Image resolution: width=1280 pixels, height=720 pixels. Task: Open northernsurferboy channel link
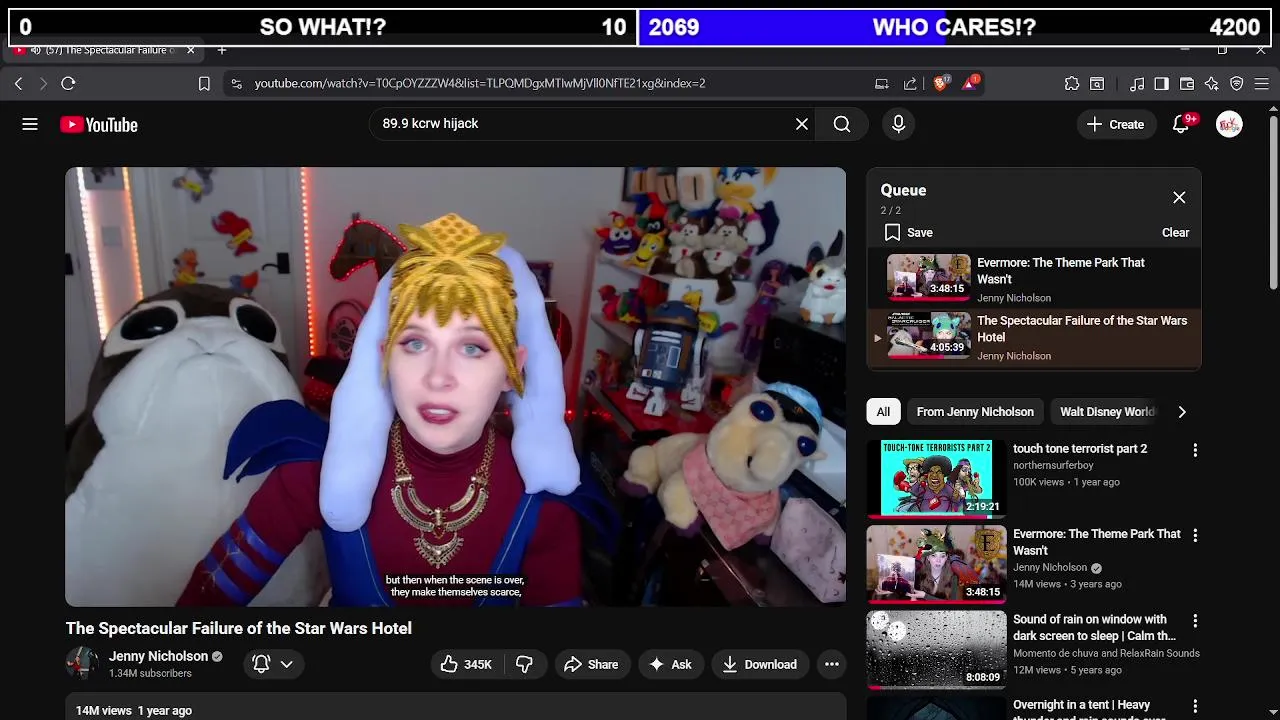click(x=1053, y=466)
